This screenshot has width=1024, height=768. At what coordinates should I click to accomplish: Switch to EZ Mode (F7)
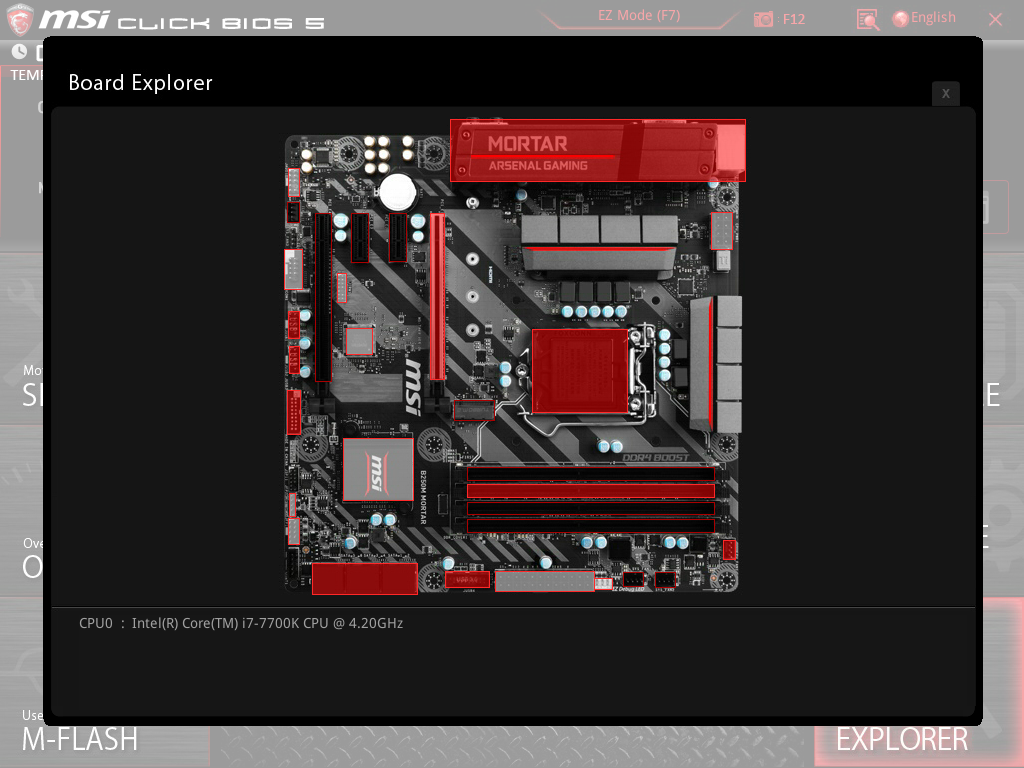[639, 16]
